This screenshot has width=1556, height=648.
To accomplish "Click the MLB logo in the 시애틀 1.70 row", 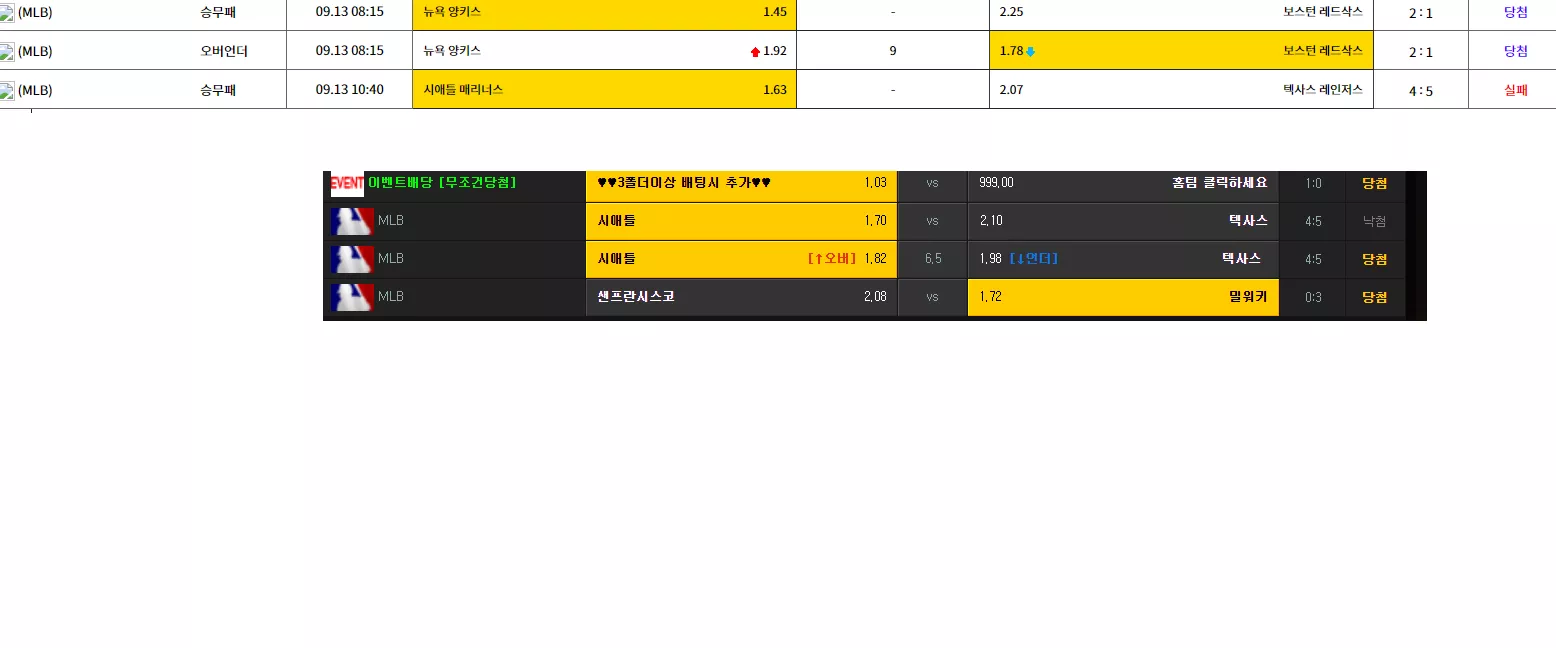I will click(352, 221).
